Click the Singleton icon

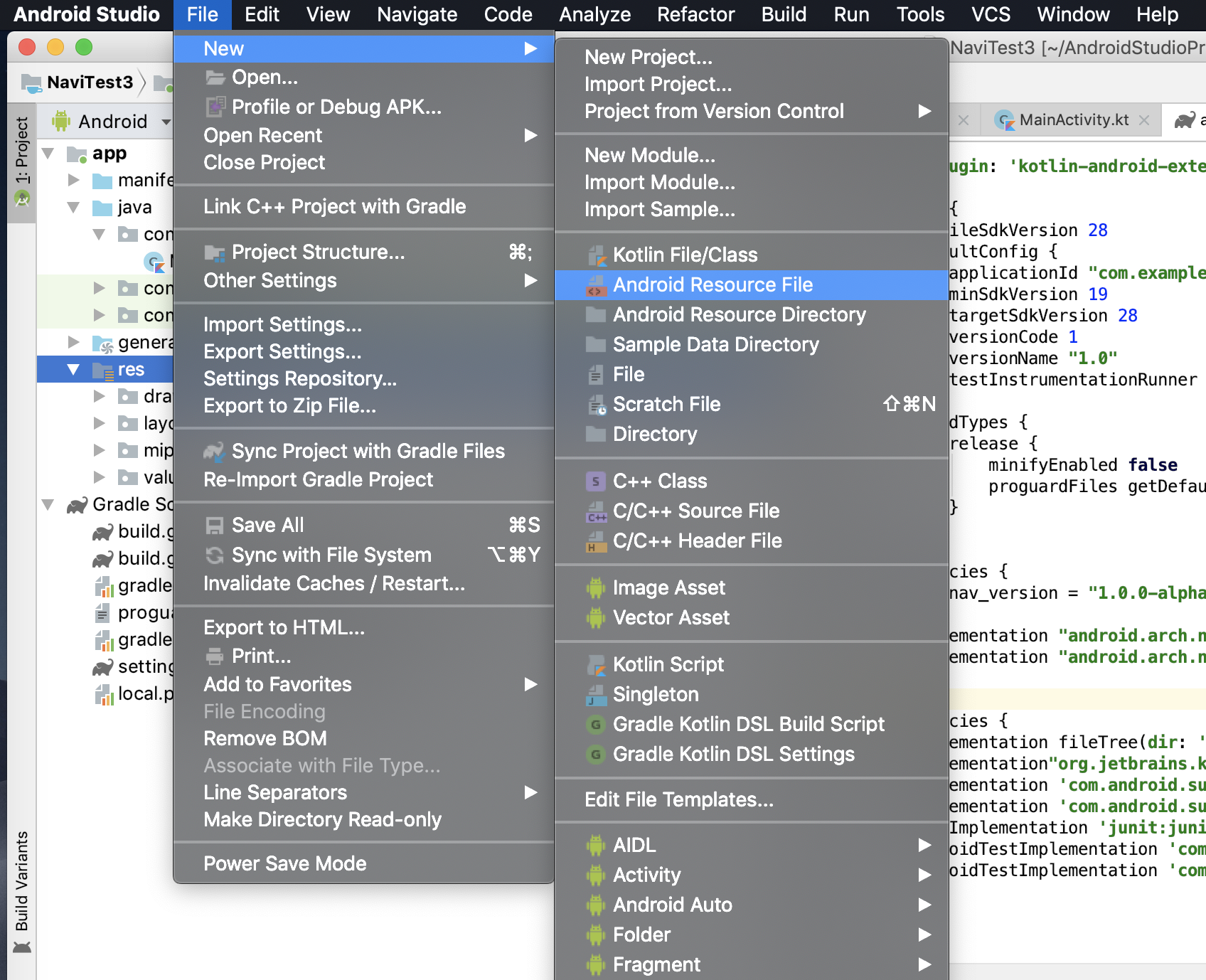click(596, 695)
